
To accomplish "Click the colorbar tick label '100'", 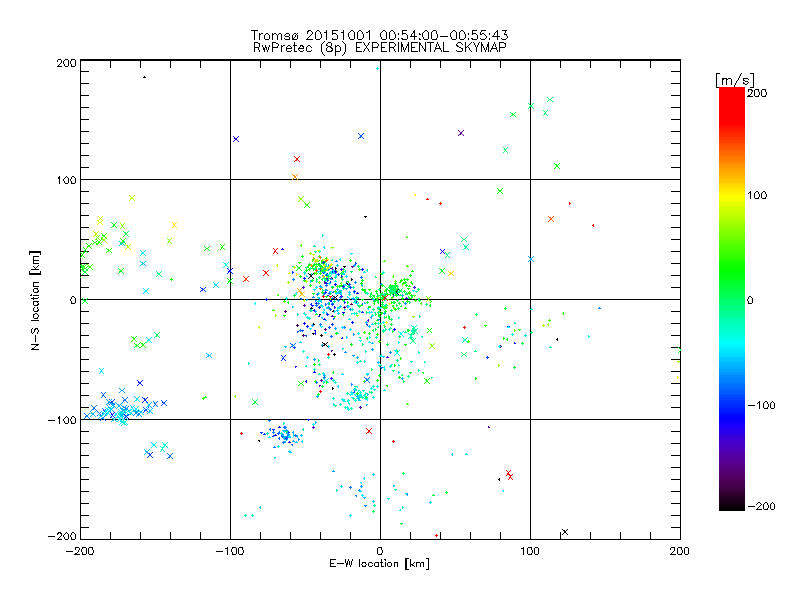I will pos(757,195).
